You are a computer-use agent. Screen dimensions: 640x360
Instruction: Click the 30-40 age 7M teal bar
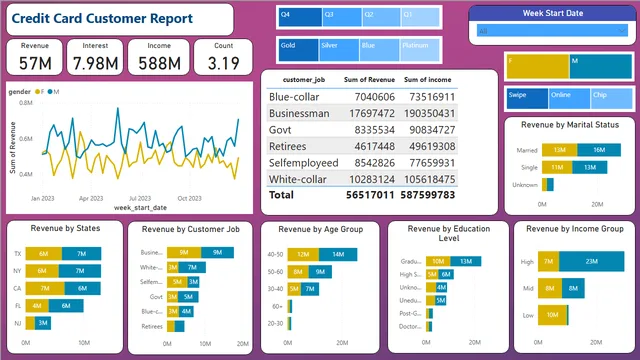tap(310, 289)
